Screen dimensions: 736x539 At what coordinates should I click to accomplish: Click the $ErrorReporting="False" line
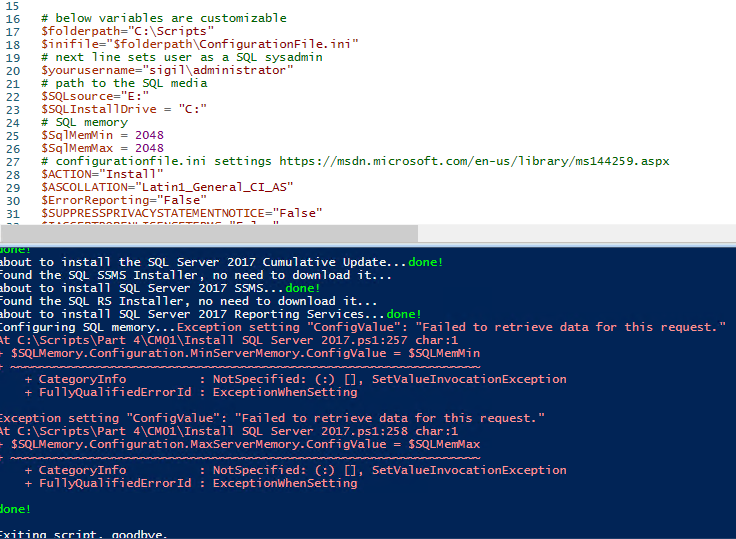(124, 200)
